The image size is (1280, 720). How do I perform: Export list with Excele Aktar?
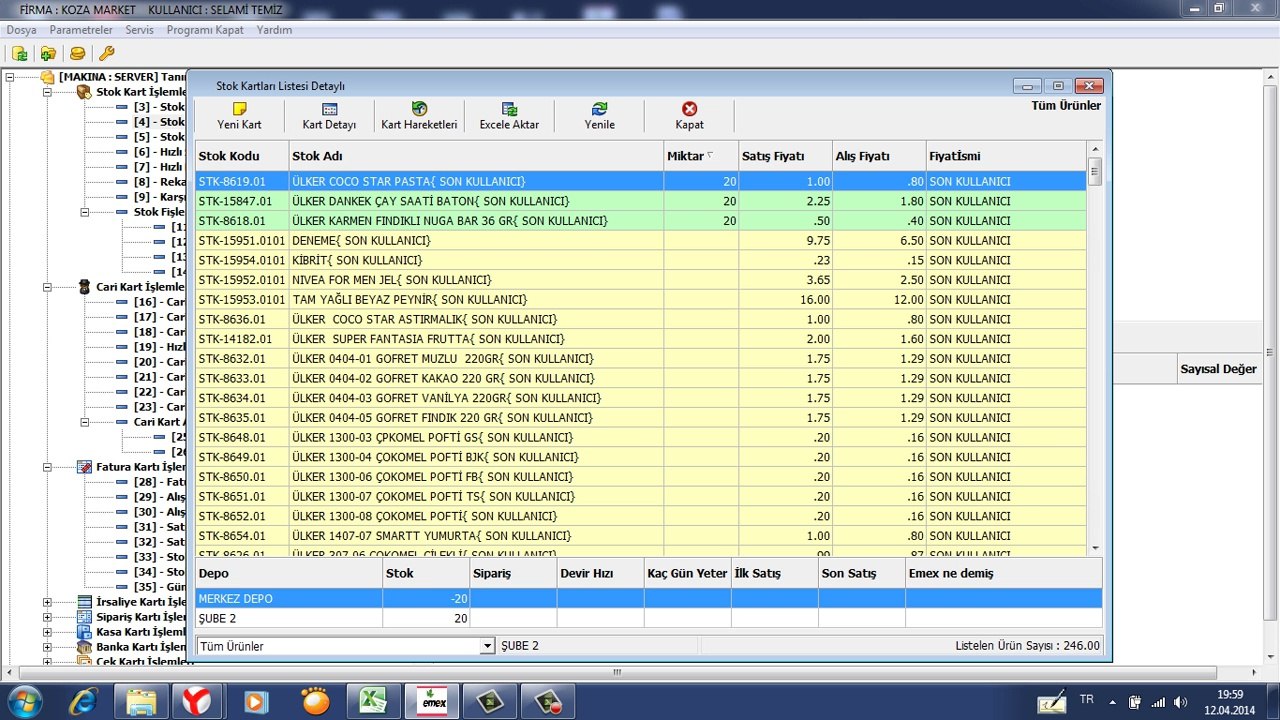pyautogui.click(x=509, y=109)
